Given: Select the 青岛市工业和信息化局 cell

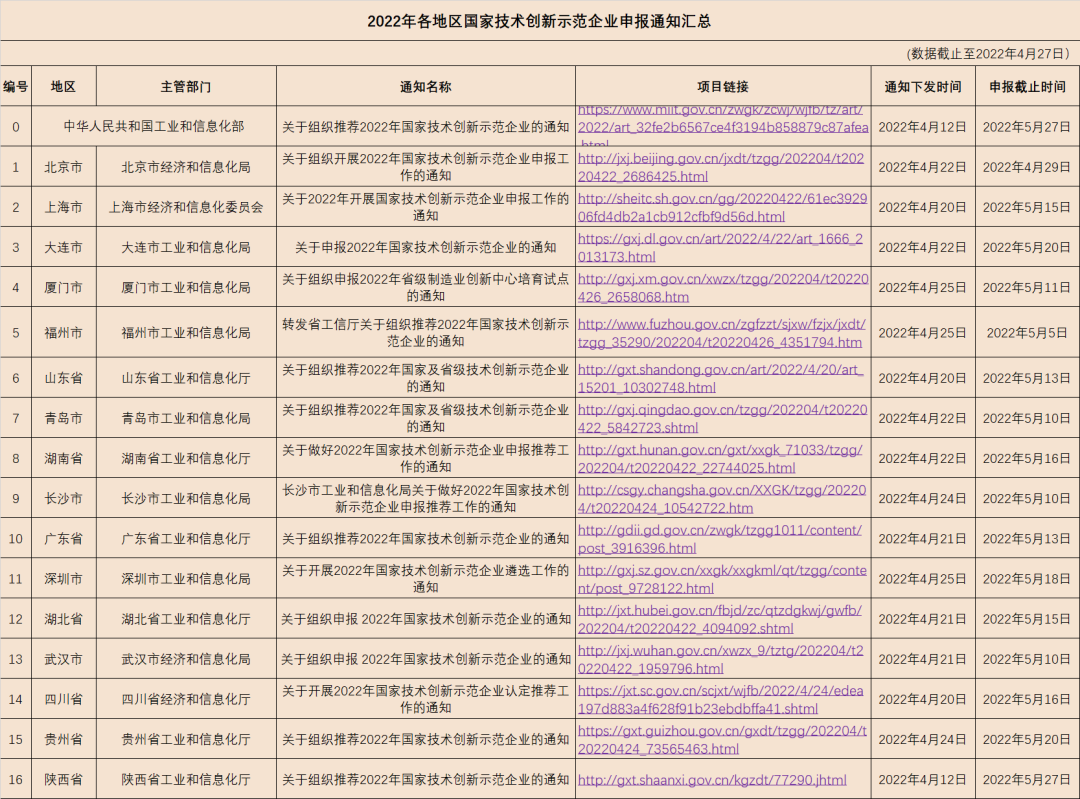Looking at the screenshot, I should coord(186,418).
